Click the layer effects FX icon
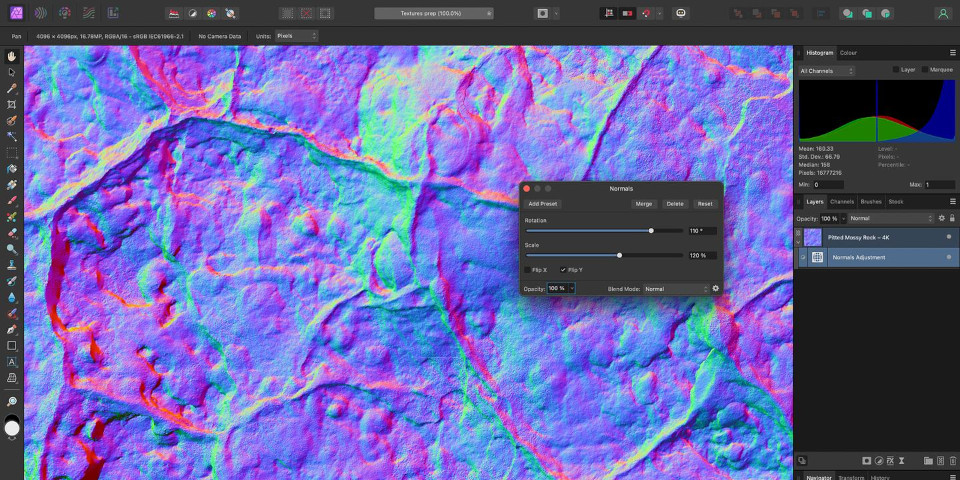 tap(889, 460)
